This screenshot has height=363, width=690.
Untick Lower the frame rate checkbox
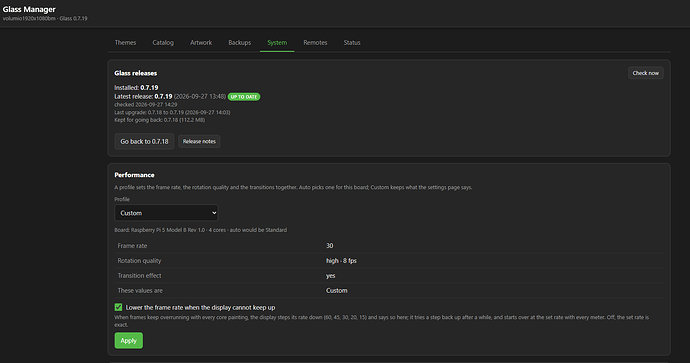[118, 307]
